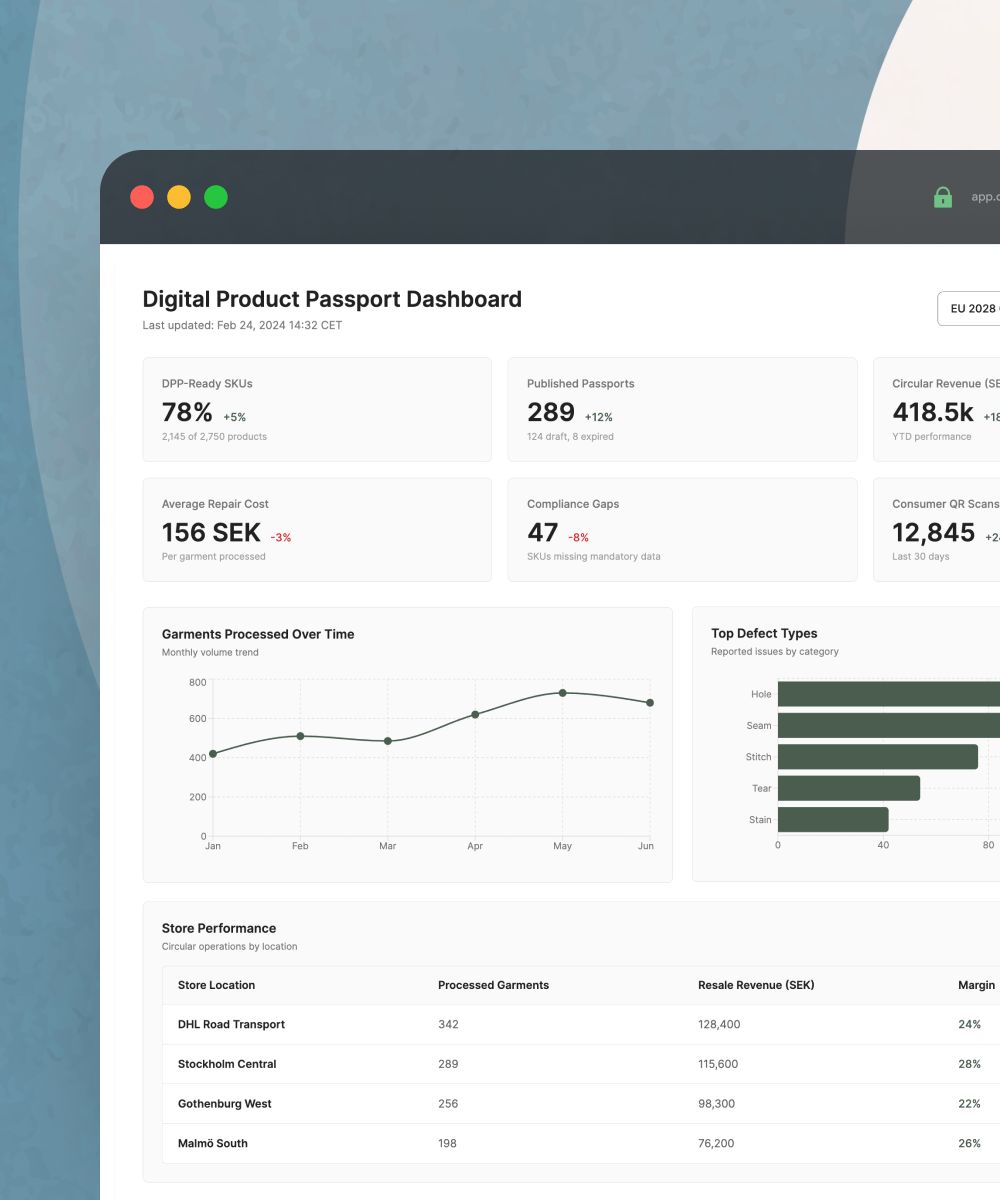Sort by Resale Revenue (SEK) column header
This screenshot has width=1000, height=1200.
(x=756, y=985)
